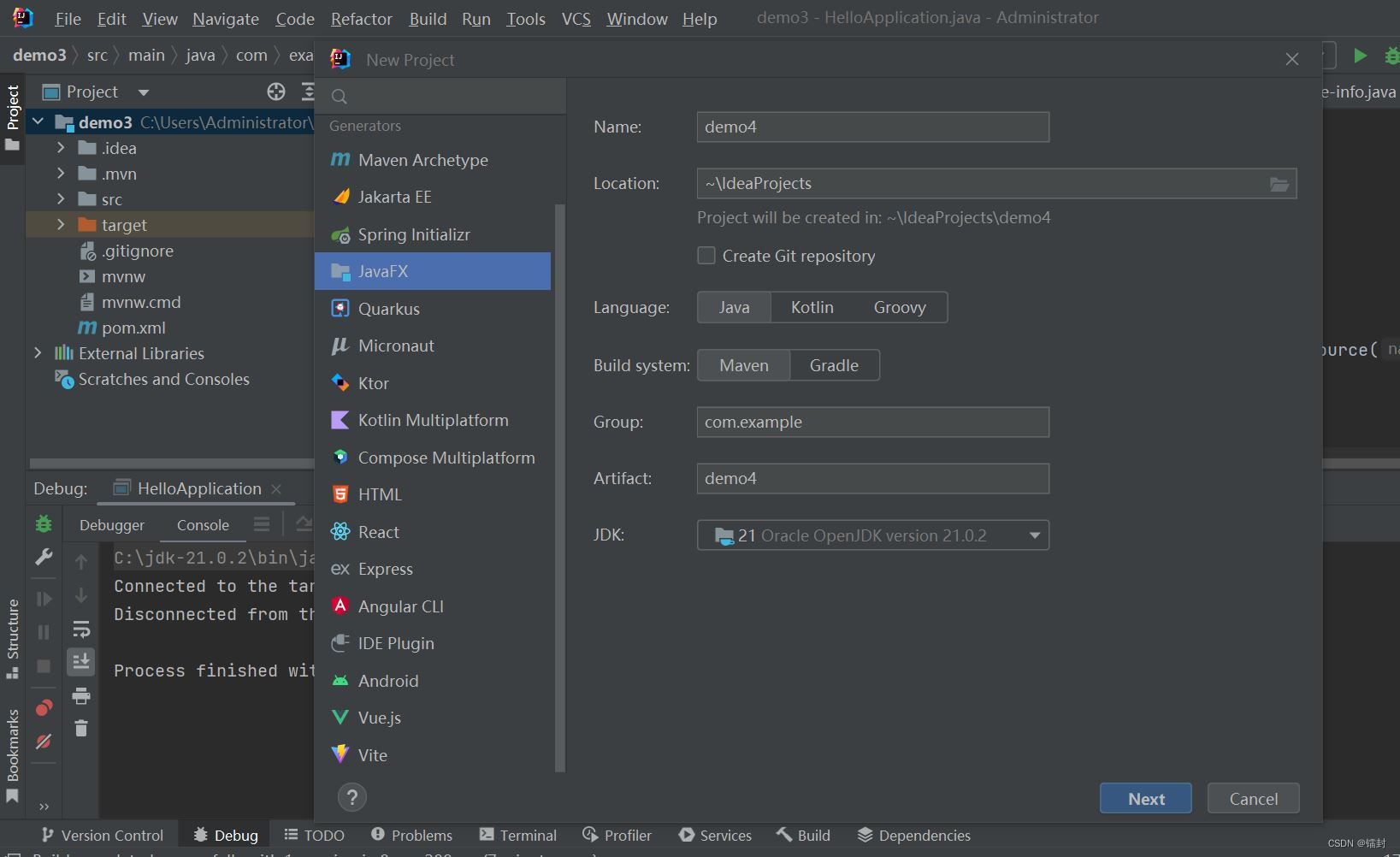Click the Group input field
Viewport: 1400px width, 857px height.
872,422
